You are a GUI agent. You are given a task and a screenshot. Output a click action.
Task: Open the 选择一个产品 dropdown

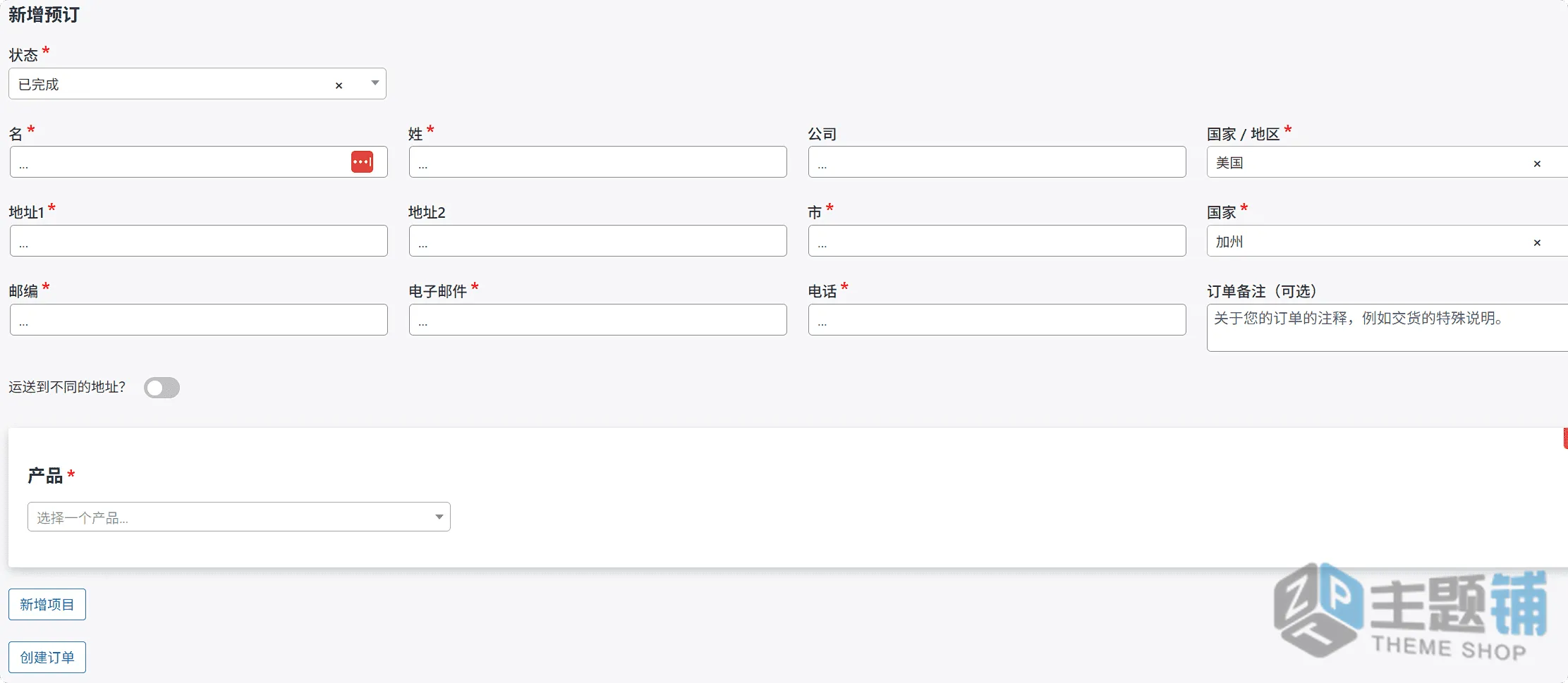tap(239, 517)
